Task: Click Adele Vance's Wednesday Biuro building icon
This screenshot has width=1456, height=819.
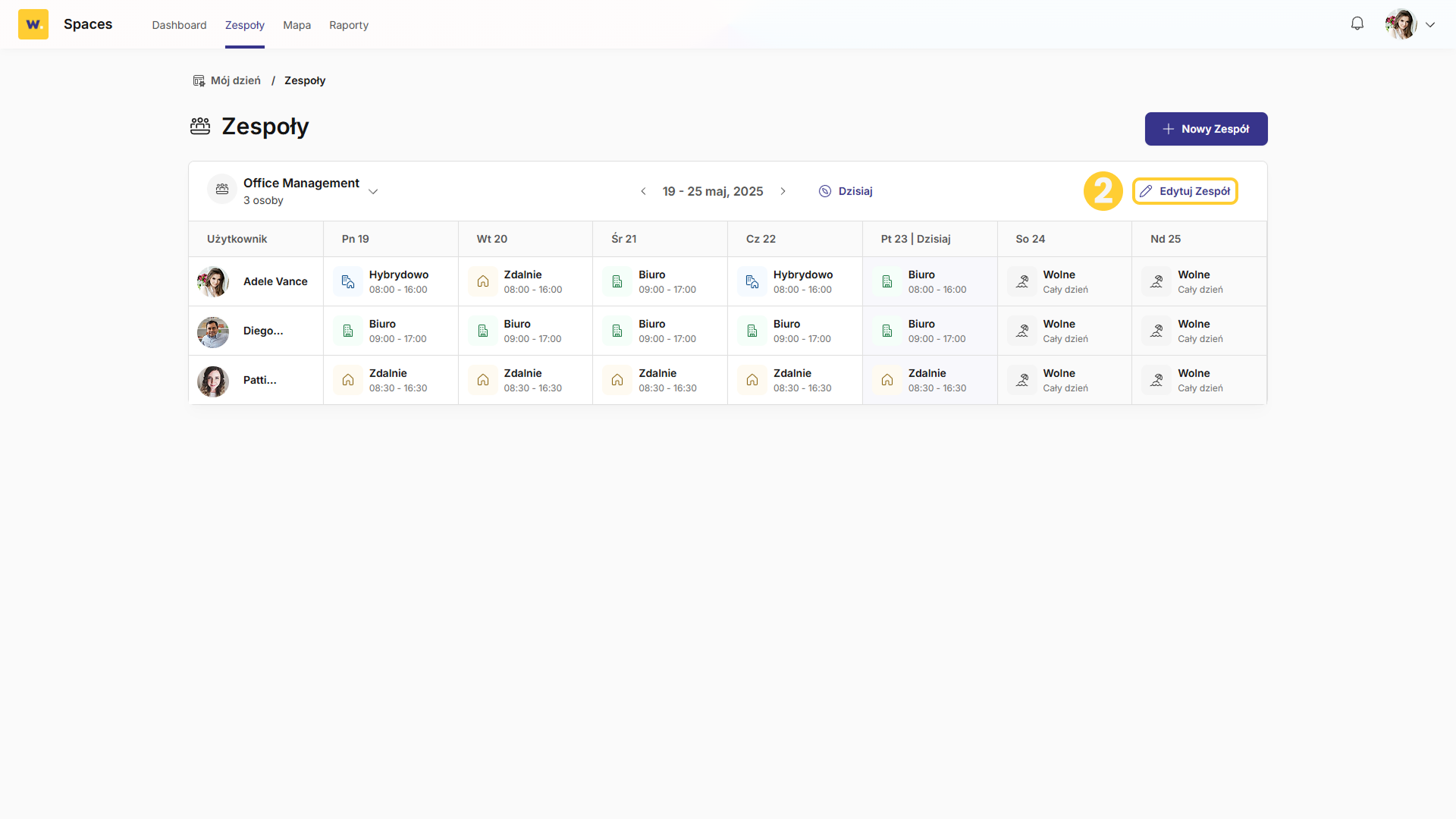Action: coord(617,281)
